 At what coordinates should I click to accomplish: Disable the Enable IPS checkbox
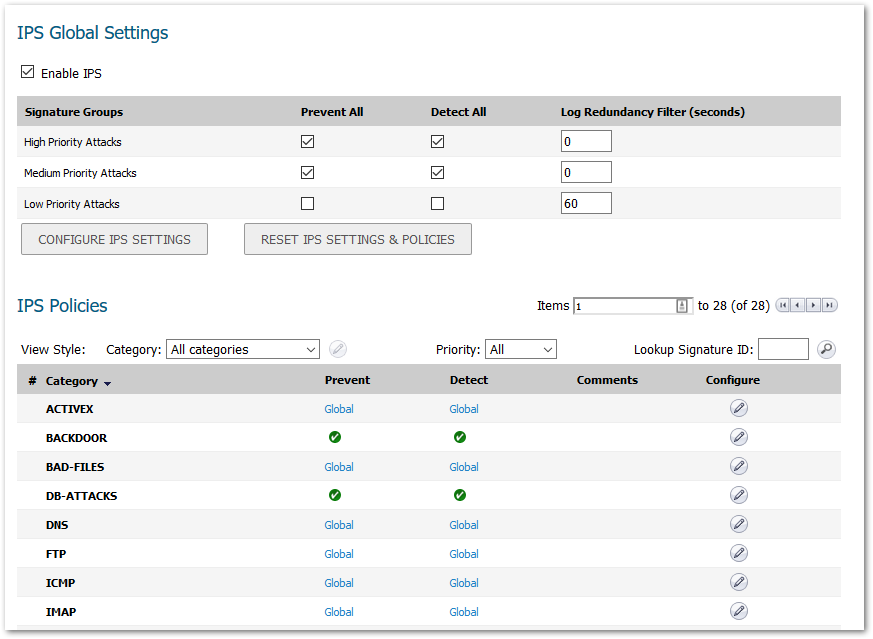[x=28, y=73]
